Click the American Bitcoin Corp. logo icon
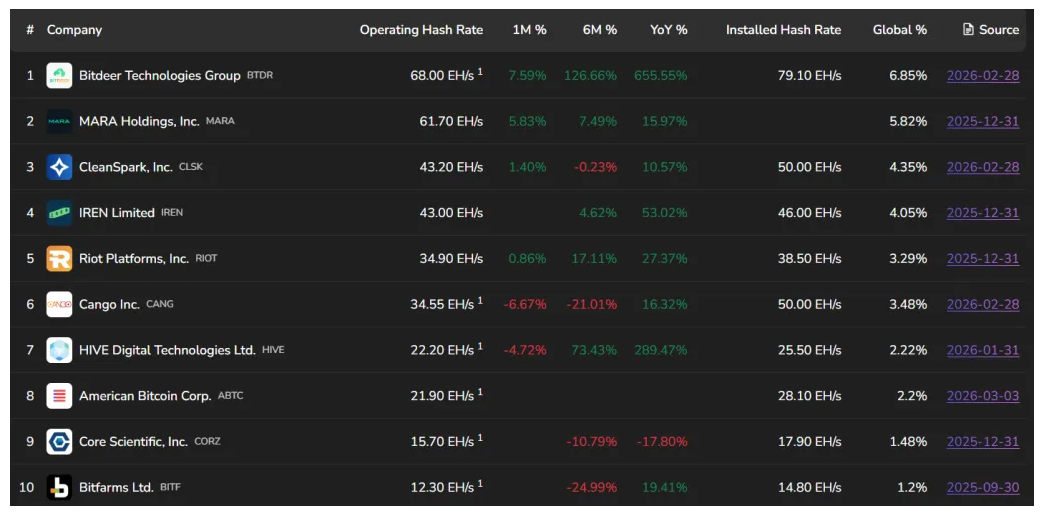This screenshot has height=515, width=1044. pyautogui.click(x=59, y=396)
